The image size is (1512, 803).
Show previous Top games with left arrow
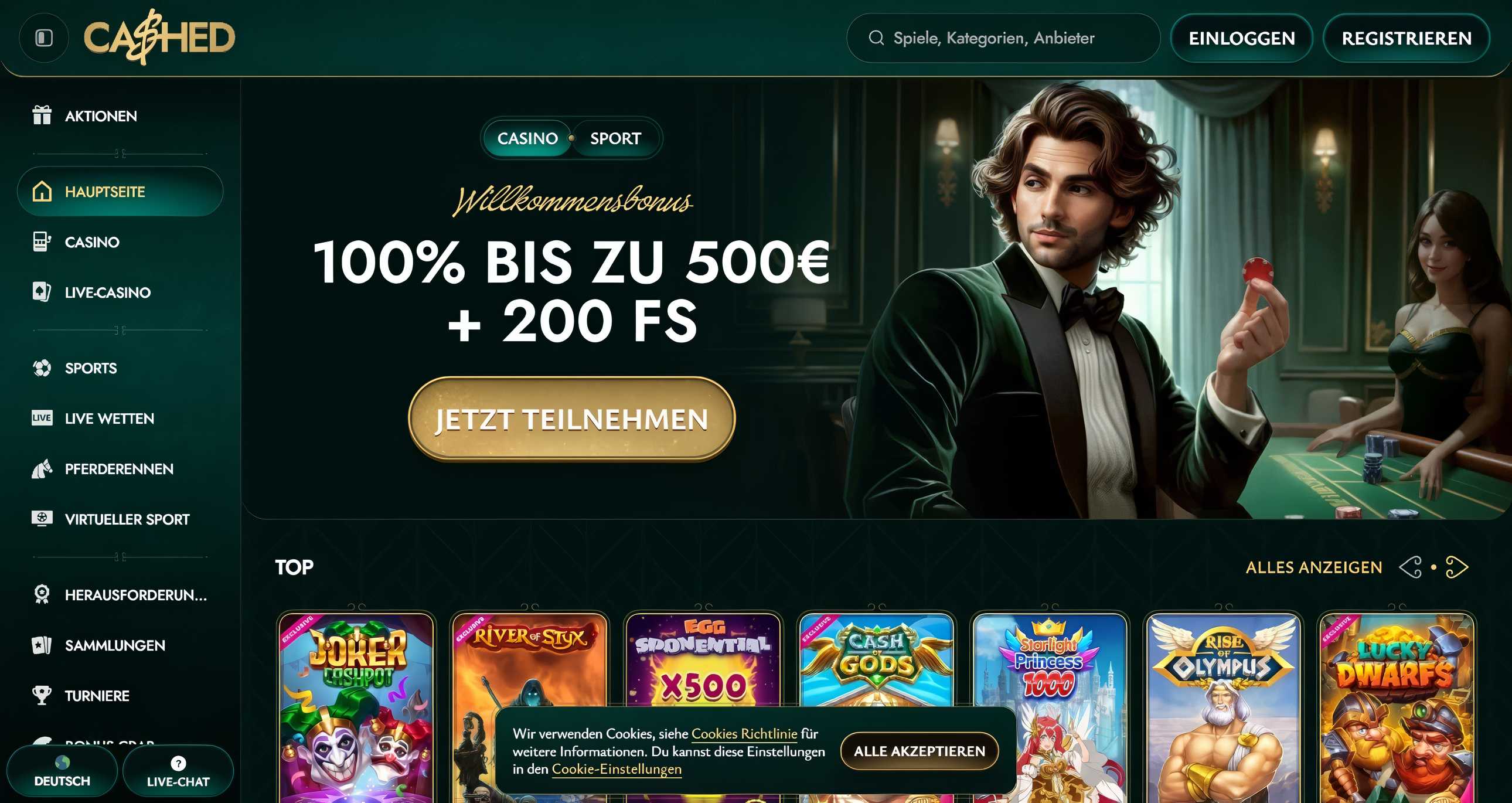click(x=1411, y=567)
